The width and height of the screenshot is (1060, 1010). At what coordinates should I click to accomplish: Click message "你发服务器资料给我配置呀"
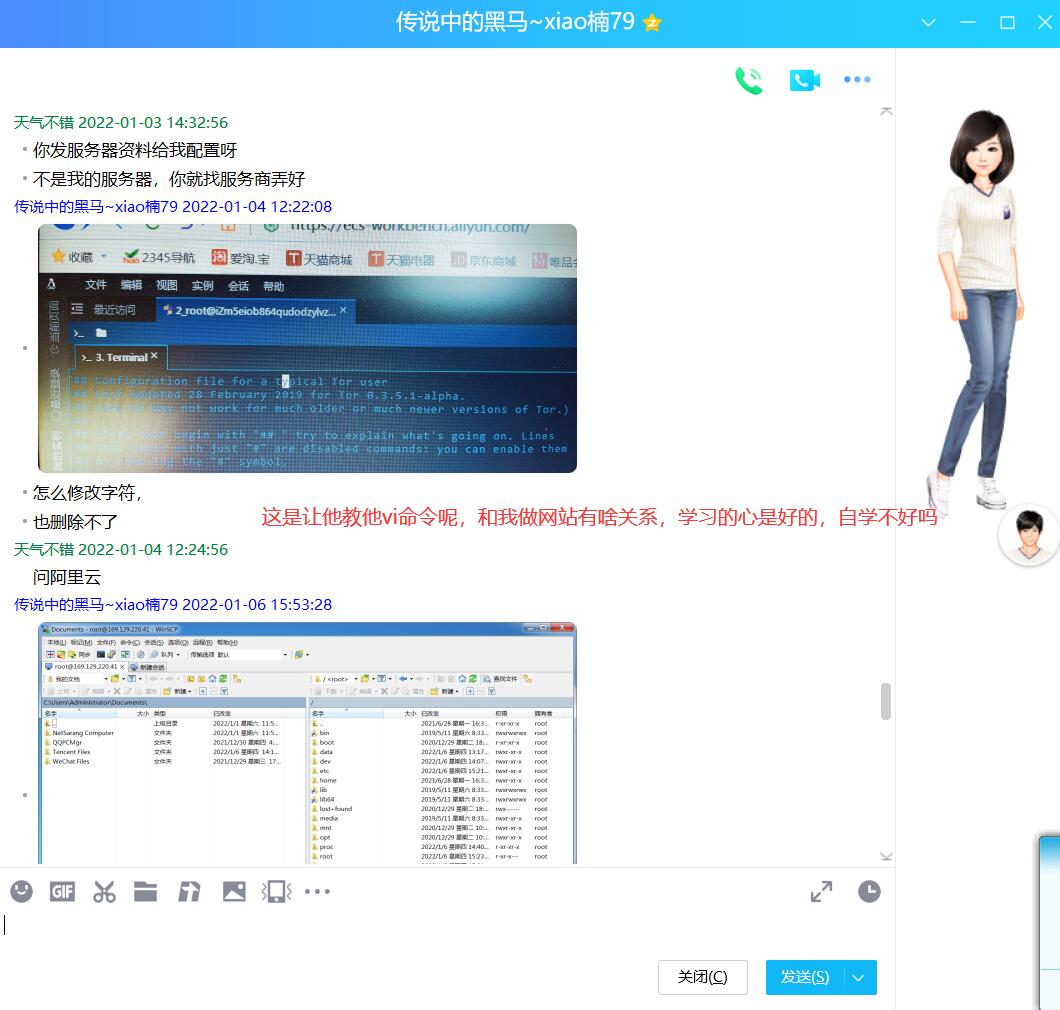click(135, 150)
